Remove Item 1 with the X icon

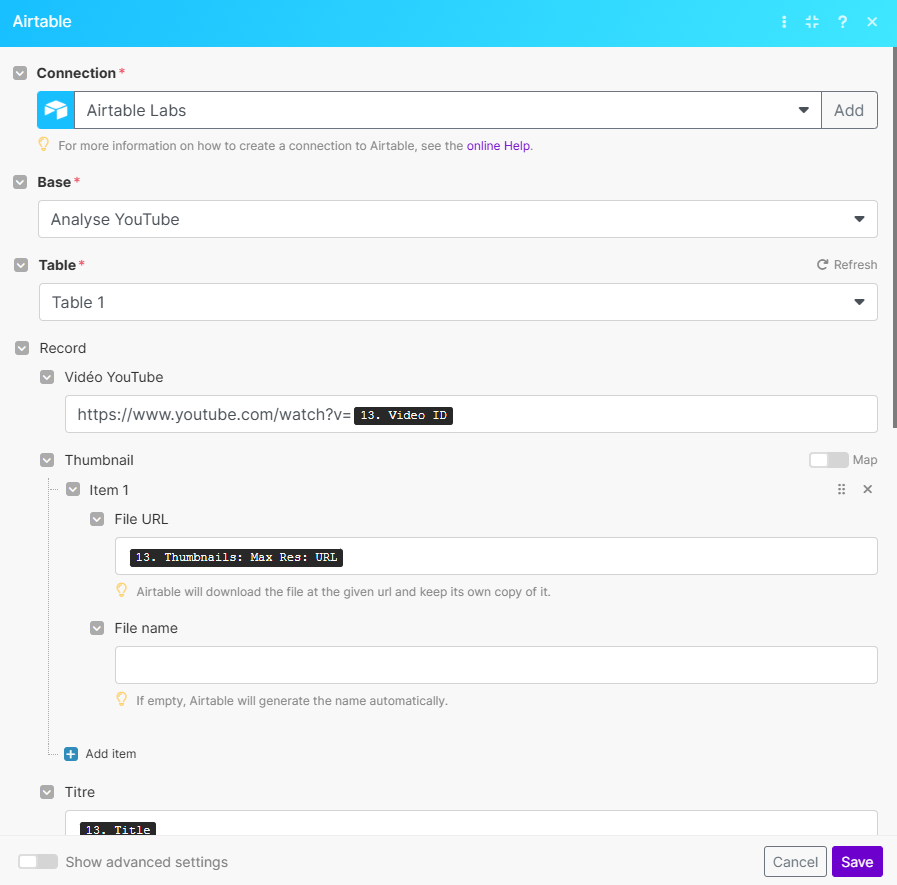(867, 489)
